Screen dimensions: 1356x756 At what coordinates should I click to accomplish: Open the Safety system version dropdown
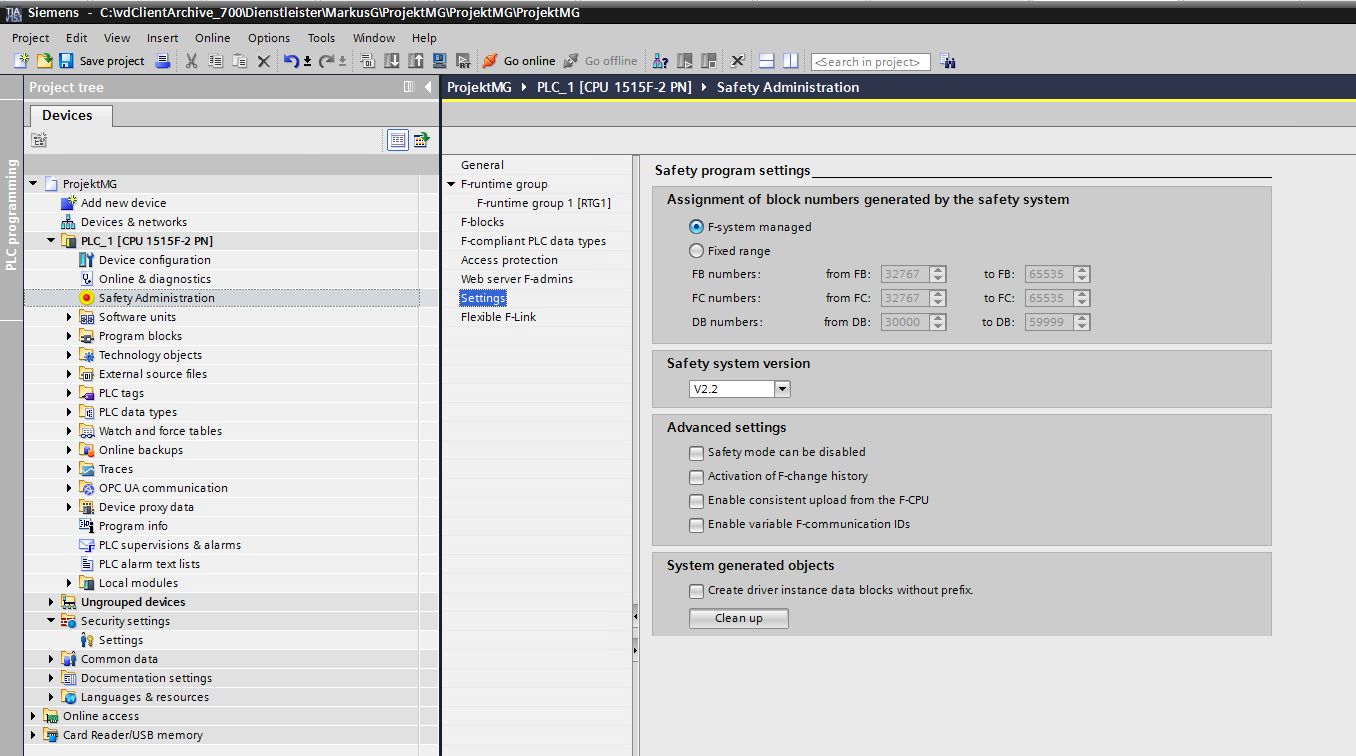tap(782, 389)
